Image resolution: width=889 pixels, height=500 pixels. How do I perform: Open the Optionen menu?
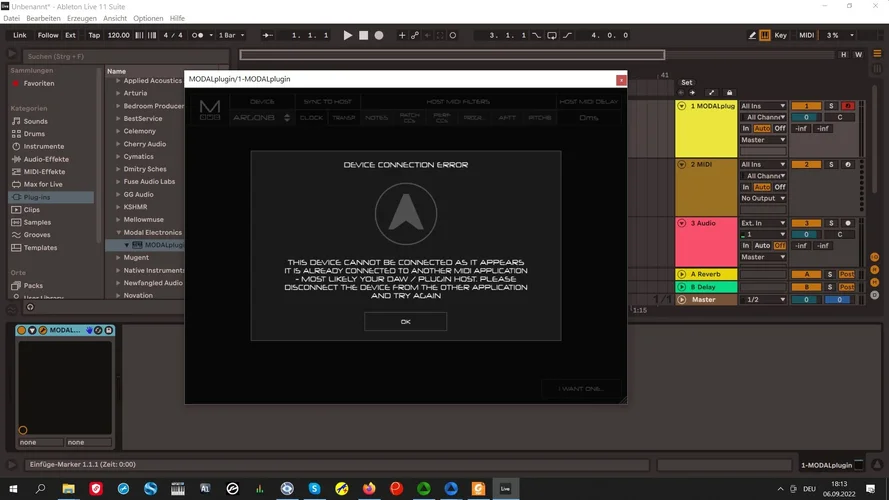point(148,18)
